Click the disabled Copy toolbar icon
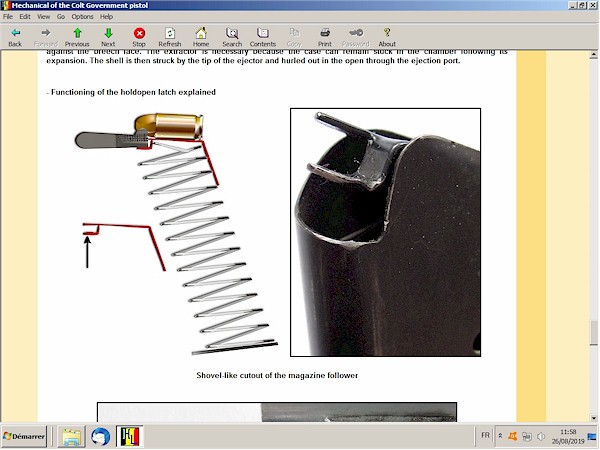 294,37
